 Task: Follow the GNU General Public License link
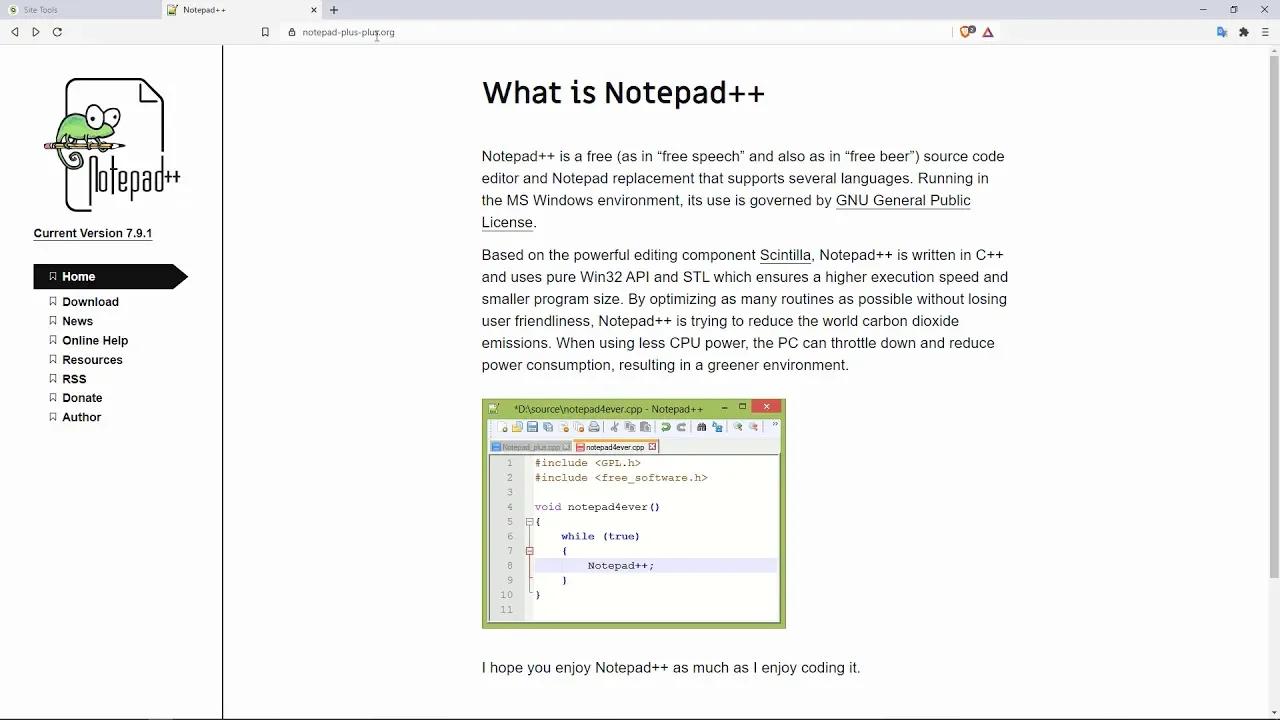coord(903,200)
